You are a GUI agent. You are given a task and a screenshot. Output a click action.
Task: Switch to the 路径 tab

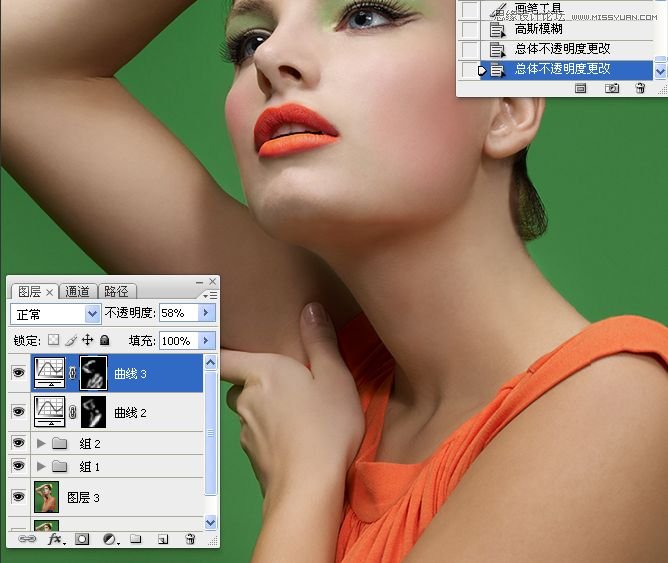coord(116,292)
